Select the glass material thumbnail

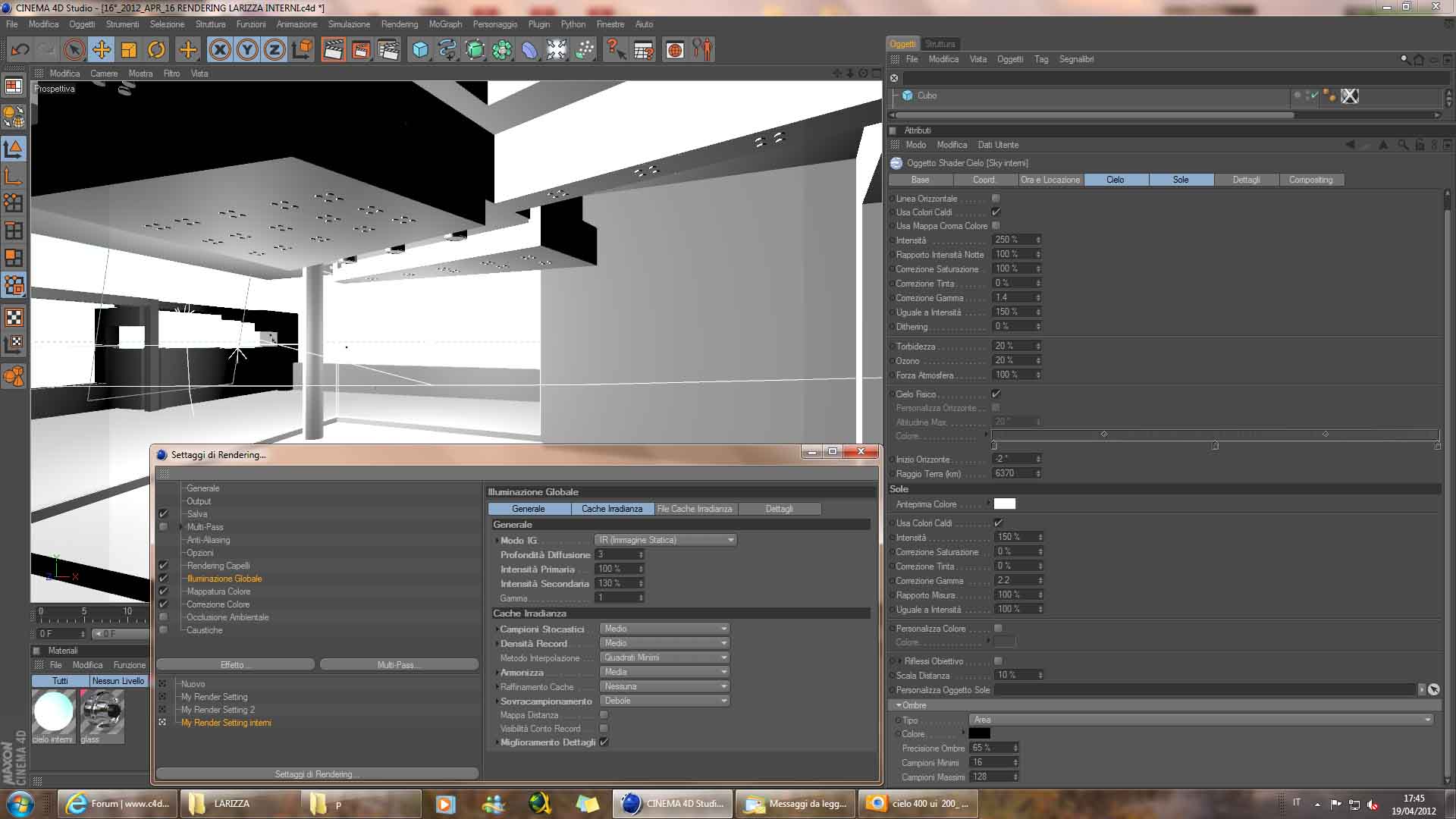102,711
